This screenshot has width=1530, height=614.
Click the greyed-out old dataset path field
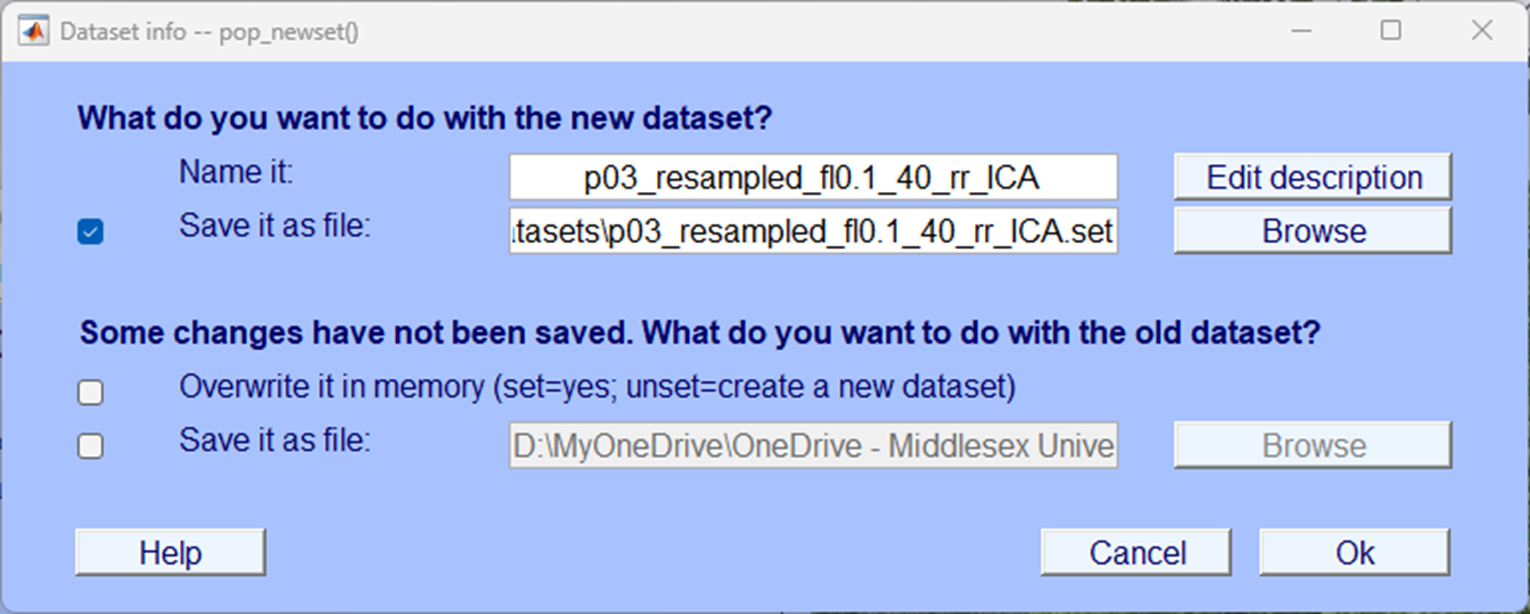point(812,446)
